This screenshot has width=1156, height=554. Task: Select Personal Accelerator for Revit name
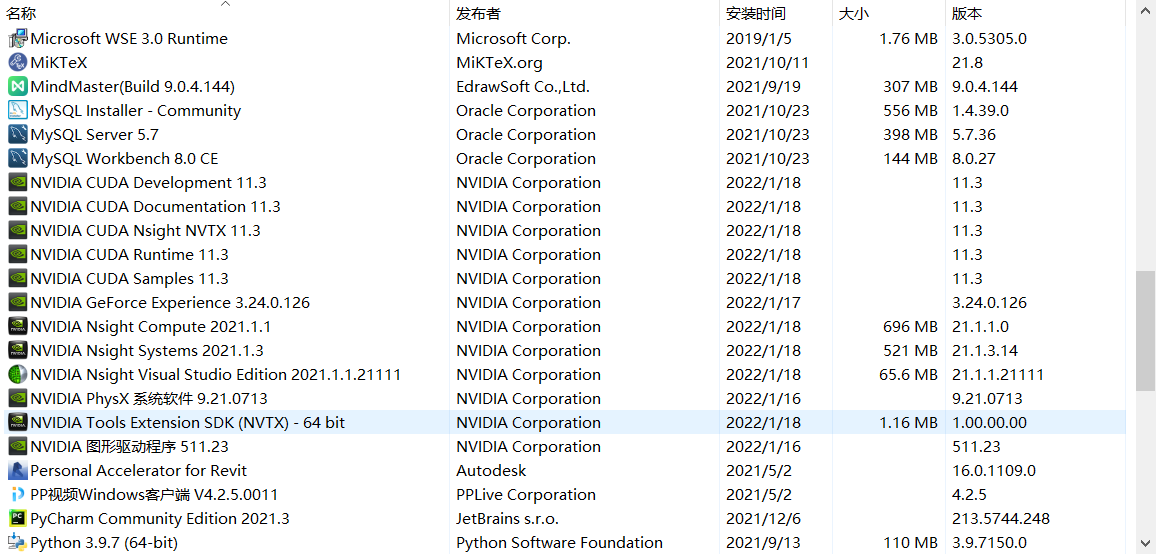139,471
